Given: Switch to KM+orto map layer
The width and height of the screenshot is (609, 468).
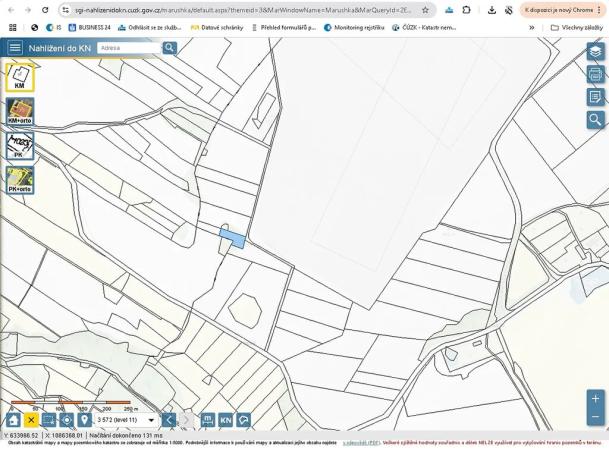Looking at the screenshot, I should pos(20,111).
